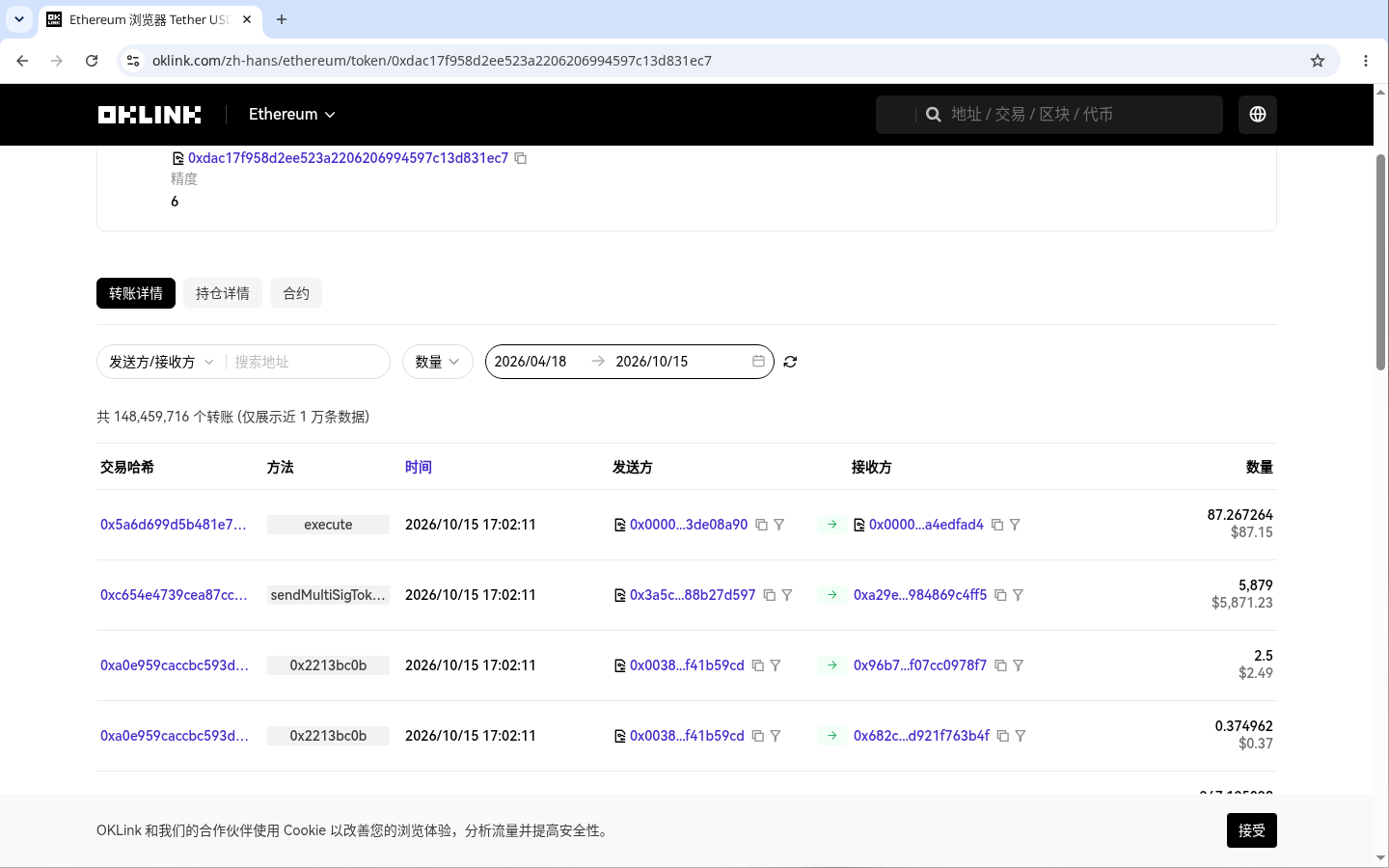Copy receiver address 0x682c...d921f763b4f
The width and height of the screenshot is (1389, 868).
(x=1002, y=736)
